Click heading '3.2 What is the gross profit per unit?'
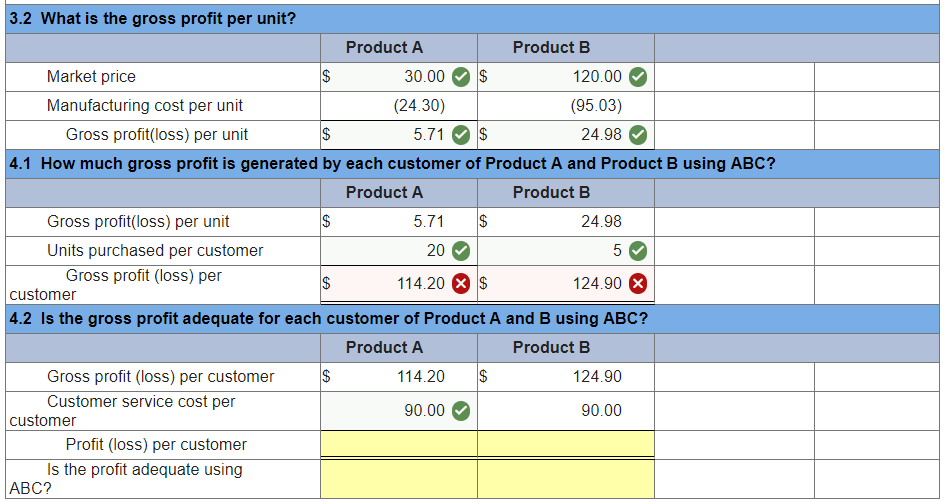 click(154, 19)
